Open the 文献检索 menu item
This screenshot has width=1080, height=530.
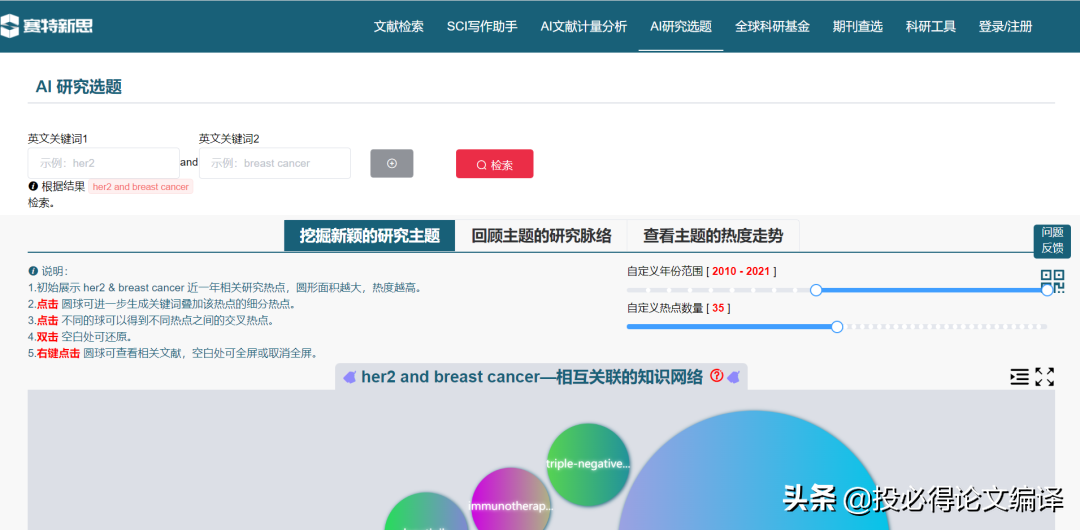point(399,27)
